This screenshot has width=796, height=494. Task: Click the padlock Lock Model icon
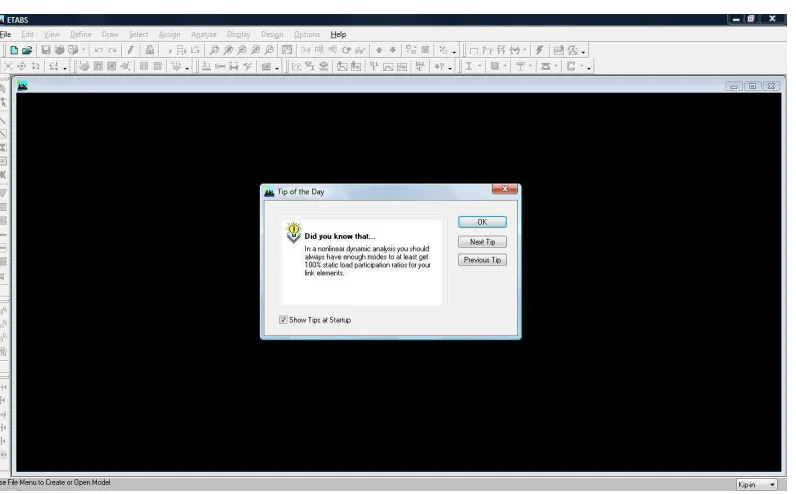[150, 50]
